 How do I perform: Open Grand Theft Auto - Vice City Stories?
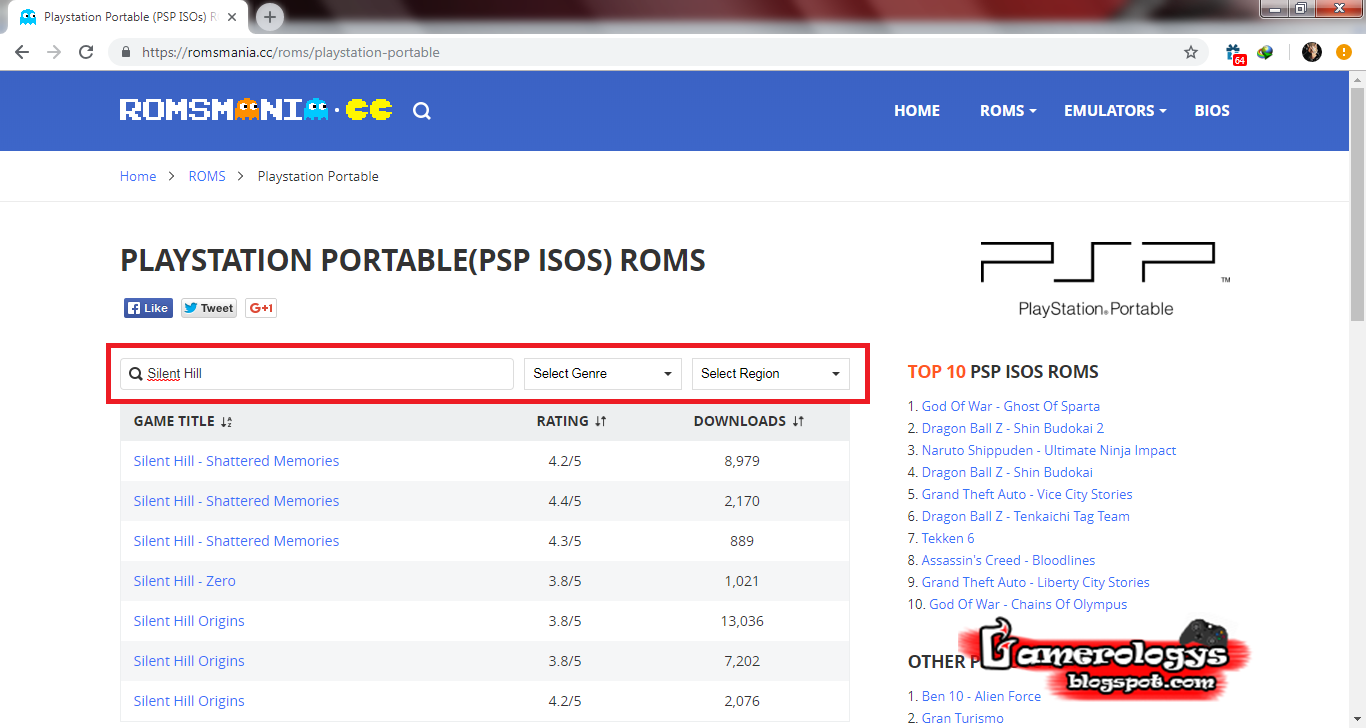coord(1027,494)
